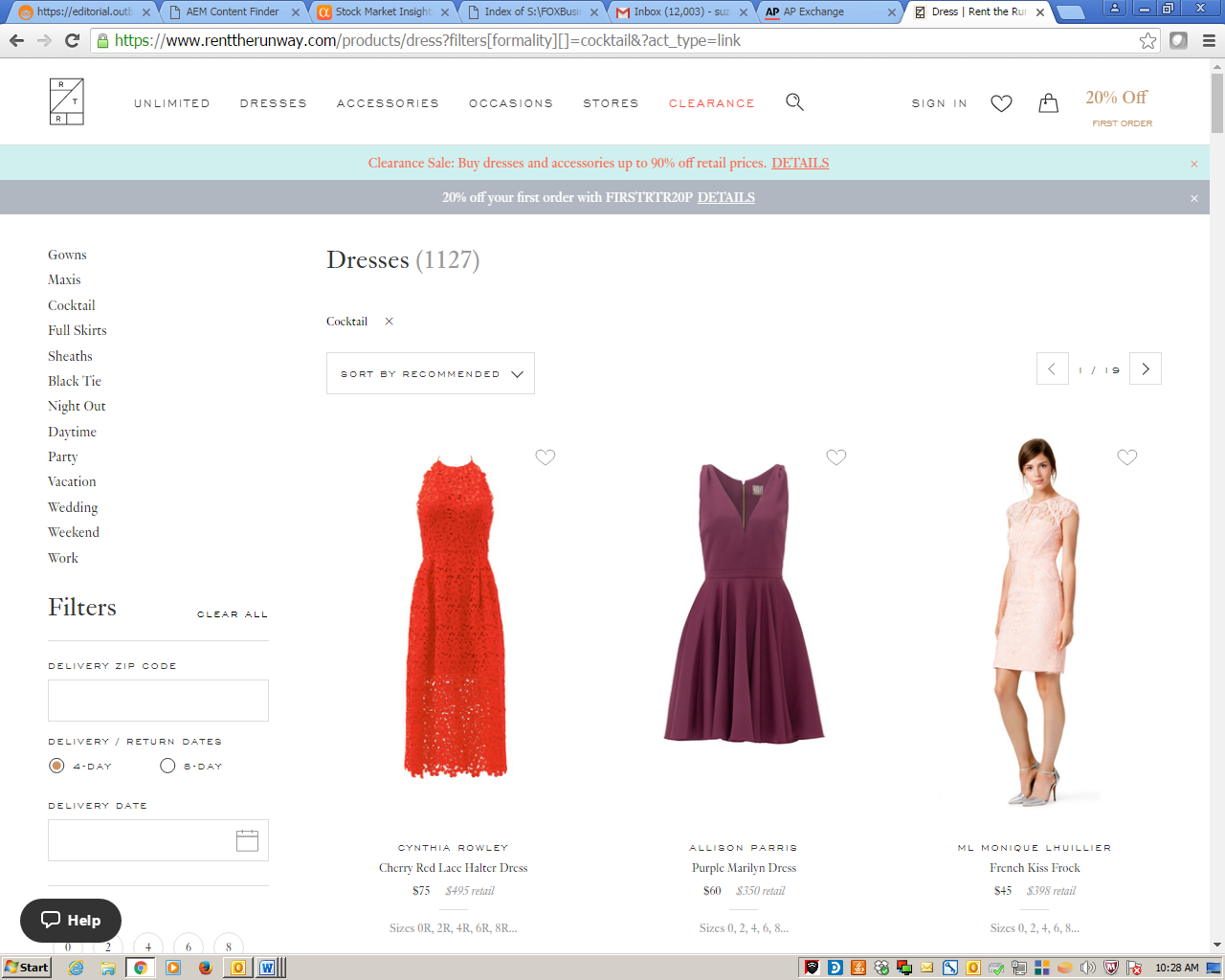Image resolution: width=1225 pixels, height=980 pixels.
Task: Select the Gowns category
Action: 67,255
